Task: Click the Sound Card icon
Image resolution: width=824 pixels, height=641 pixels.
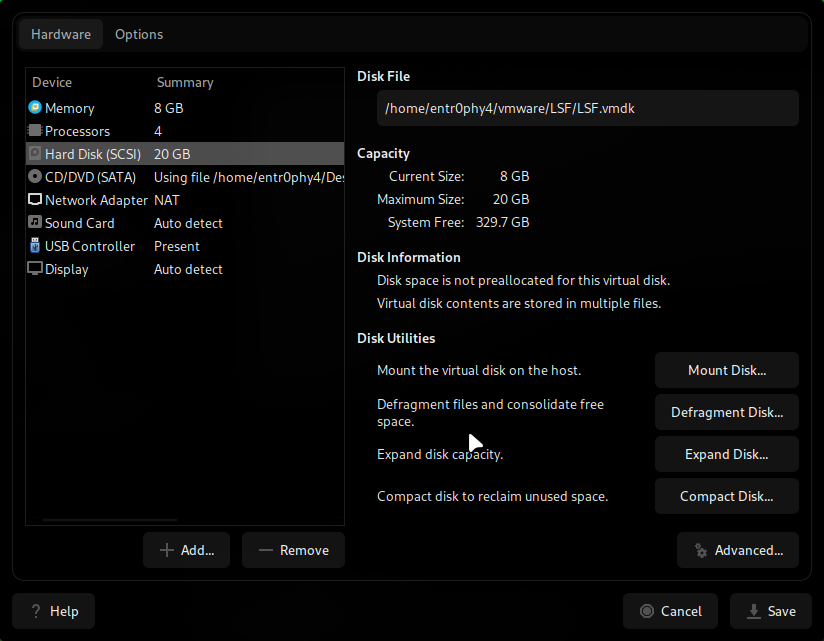Action: (33, 223)
